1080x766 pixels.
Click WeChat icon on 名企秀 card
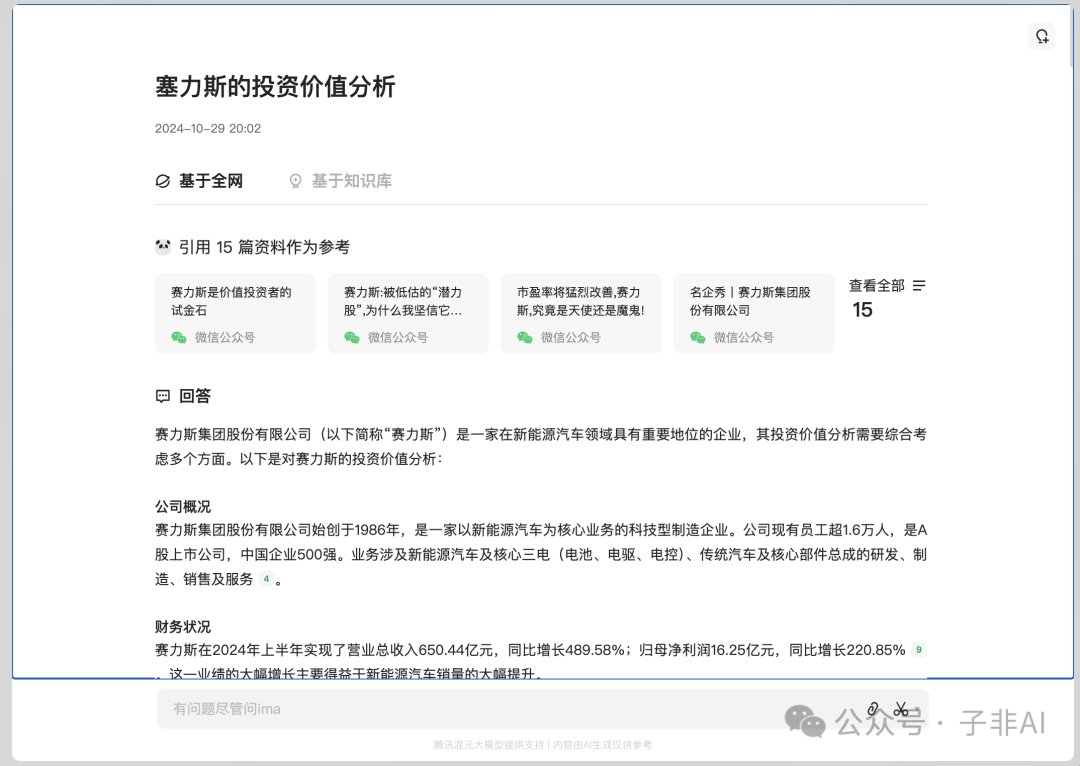(698, 338)
